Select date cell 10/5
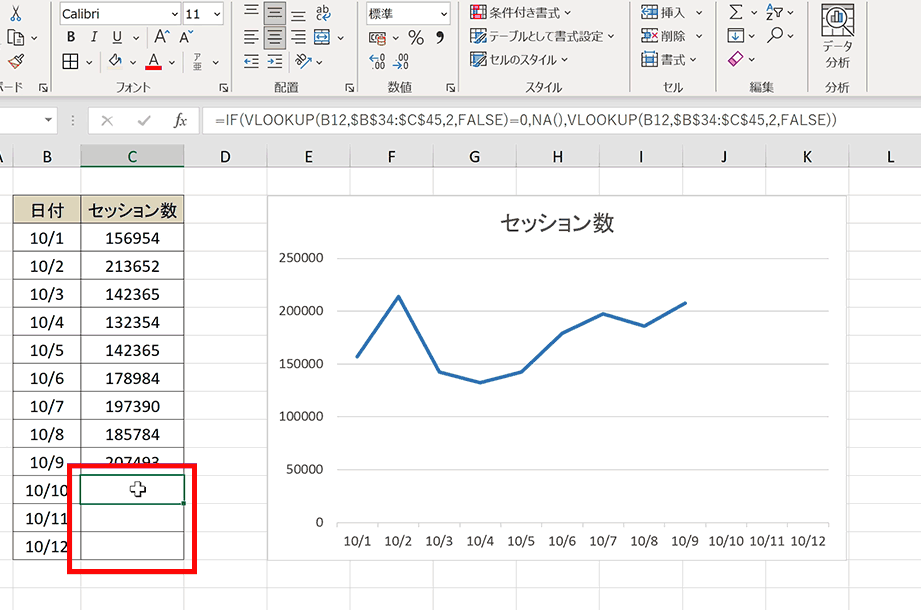Viewport: 921px width, 610px height. pyautogui.click(x=47, y=350)
